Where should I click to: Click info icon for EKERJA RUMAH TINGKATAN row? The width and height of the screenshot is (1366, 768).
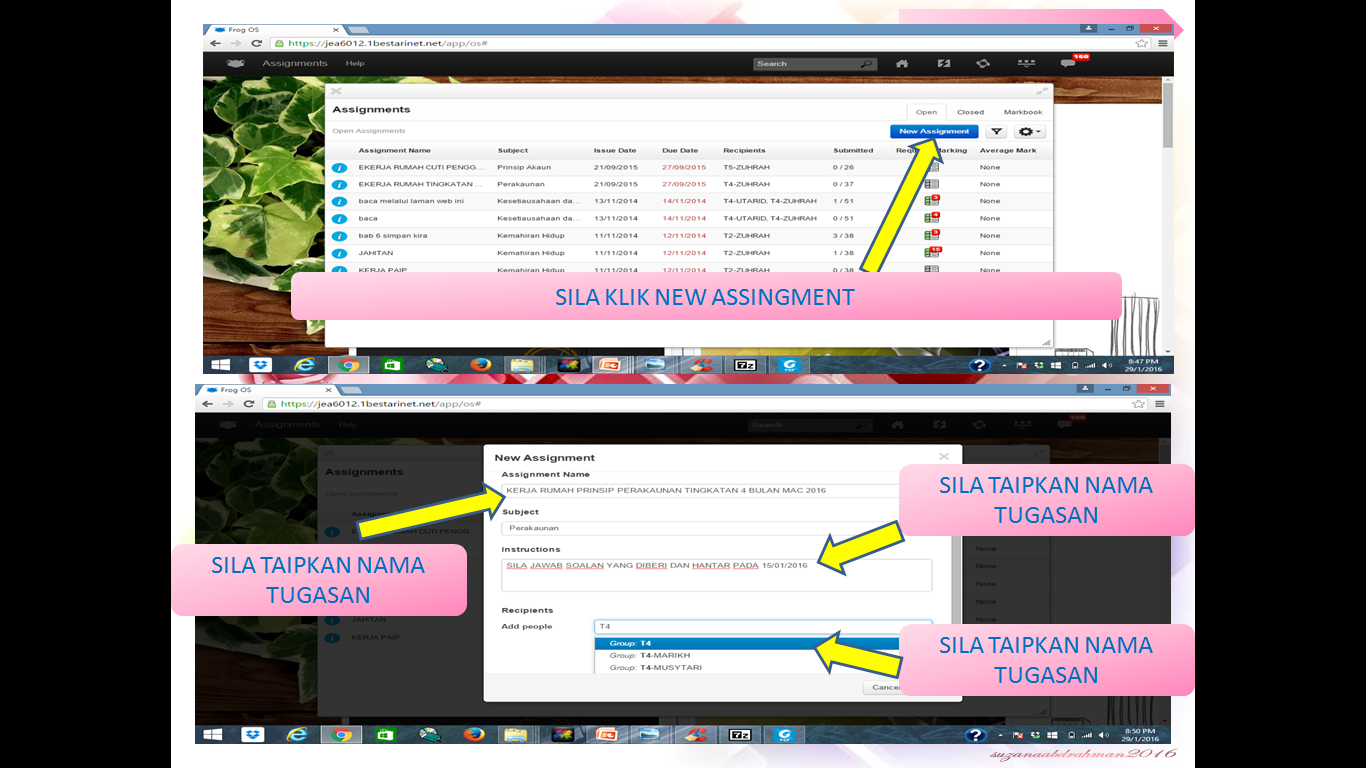339,185
